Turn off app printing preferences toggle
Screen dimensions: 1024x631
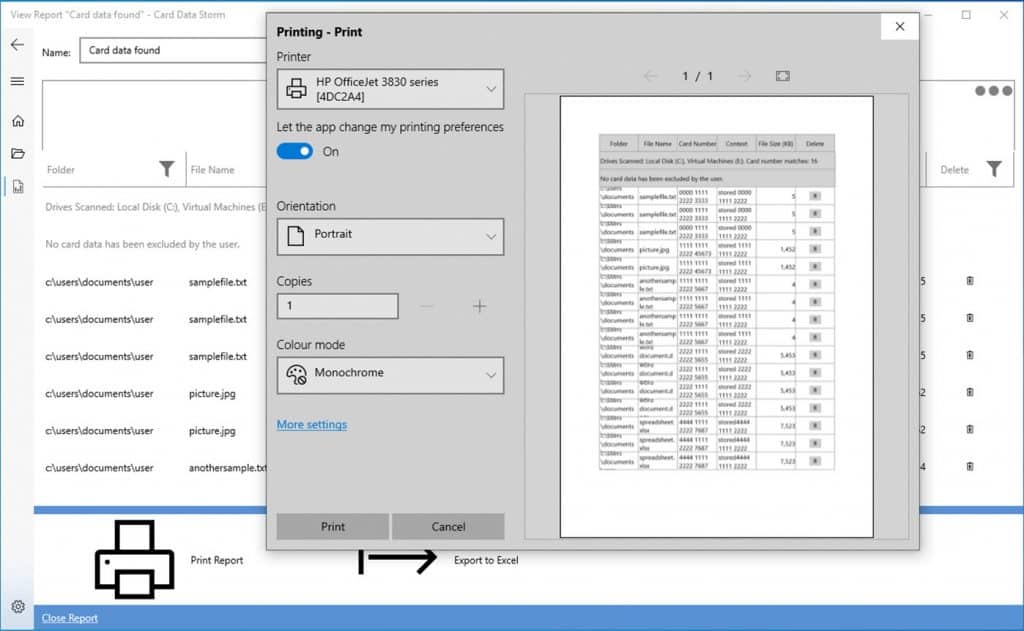point(295,151)
